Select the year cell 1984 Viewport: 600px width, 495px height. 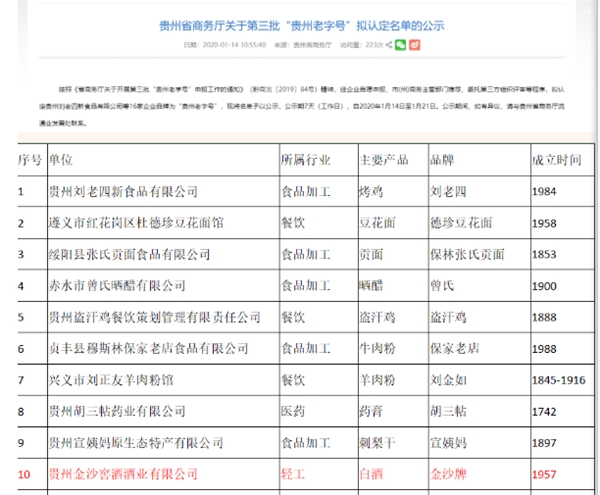pos(562,191)
